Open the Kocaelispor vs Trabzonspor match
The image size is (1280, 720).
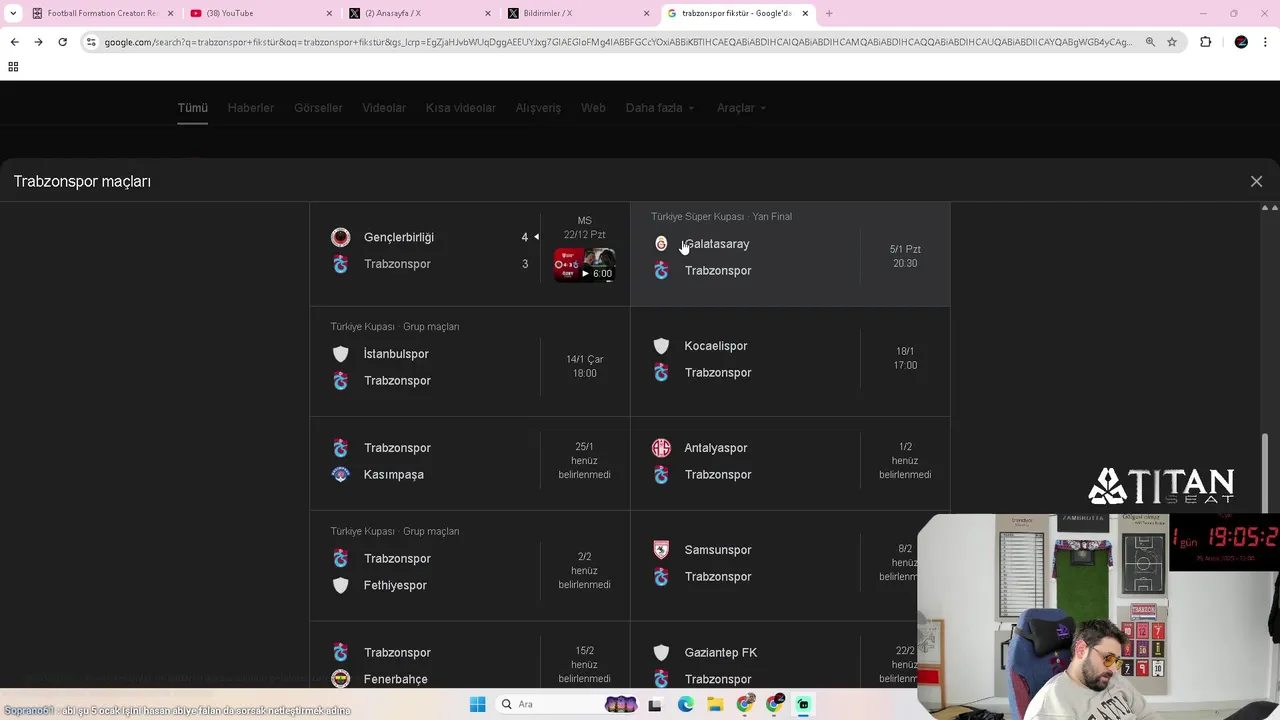coord(790,362)
